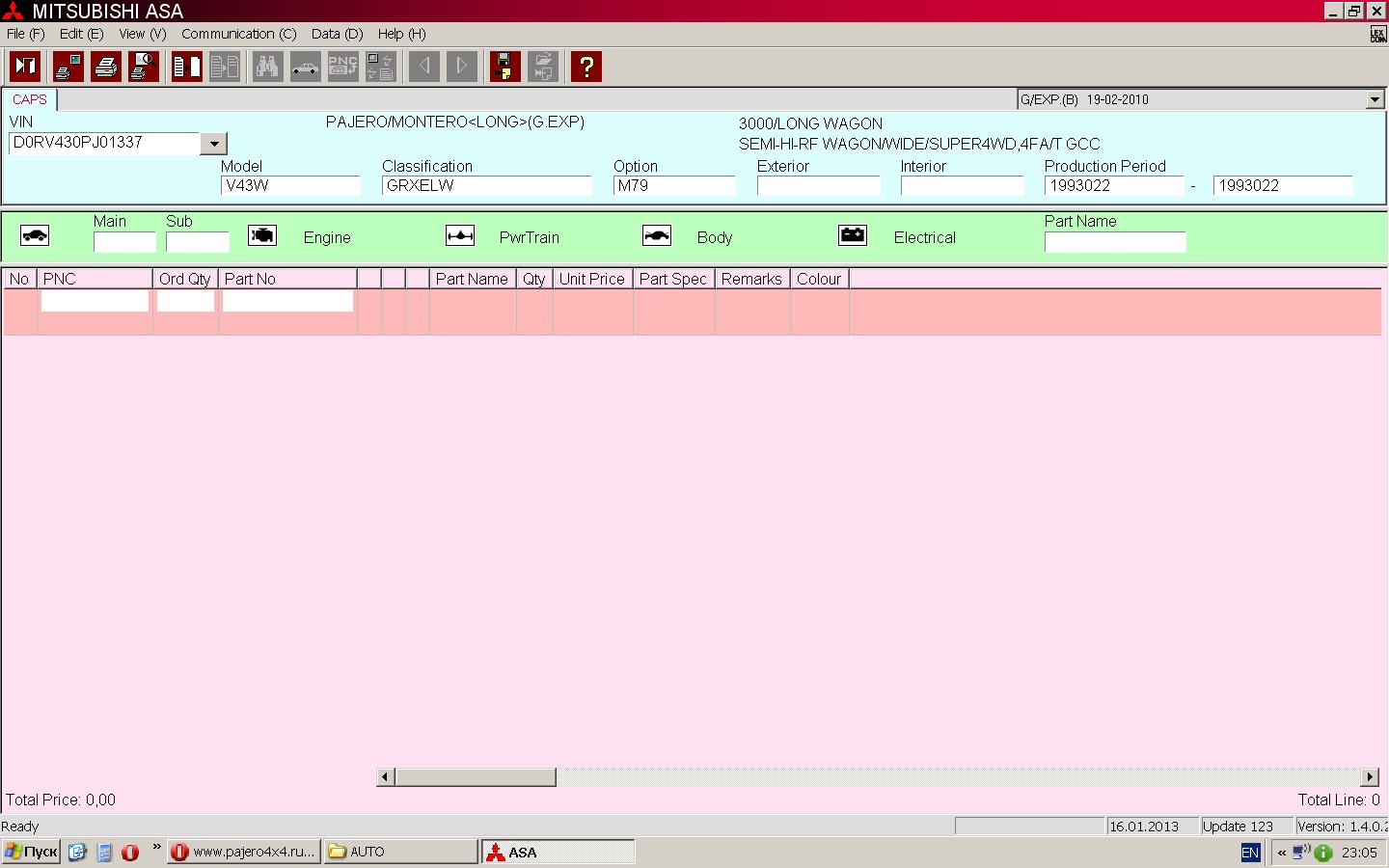The height and width of the screenshot is (868, 1389).
Task: Click the red help question mark icon
Action: pos(586,67)
